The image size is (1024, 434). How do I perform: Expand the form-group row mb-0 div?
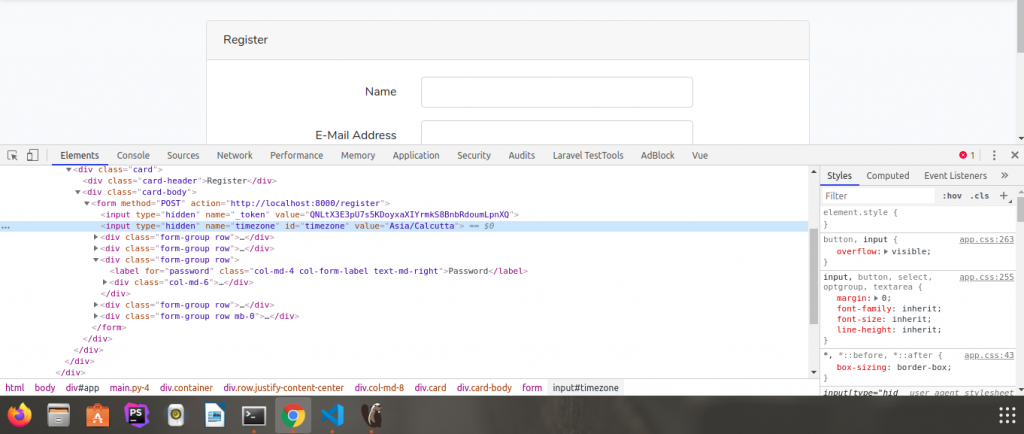point(97,316)
